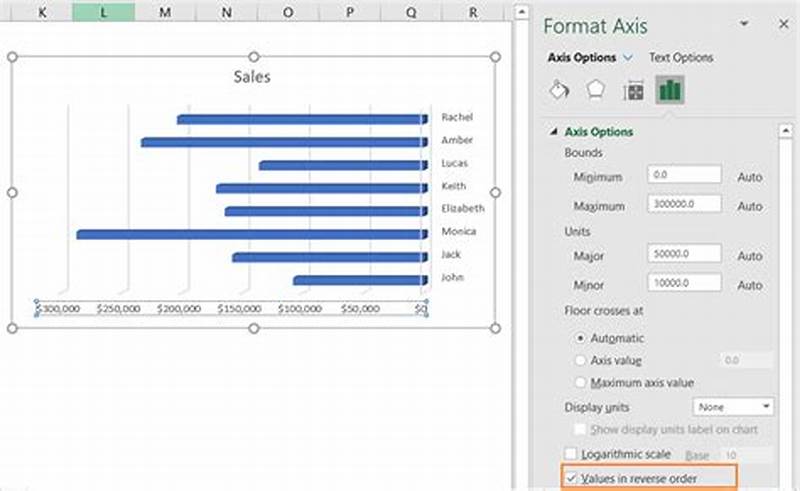
Task: Click the $250,000 axis label
Action: (118, 309)
